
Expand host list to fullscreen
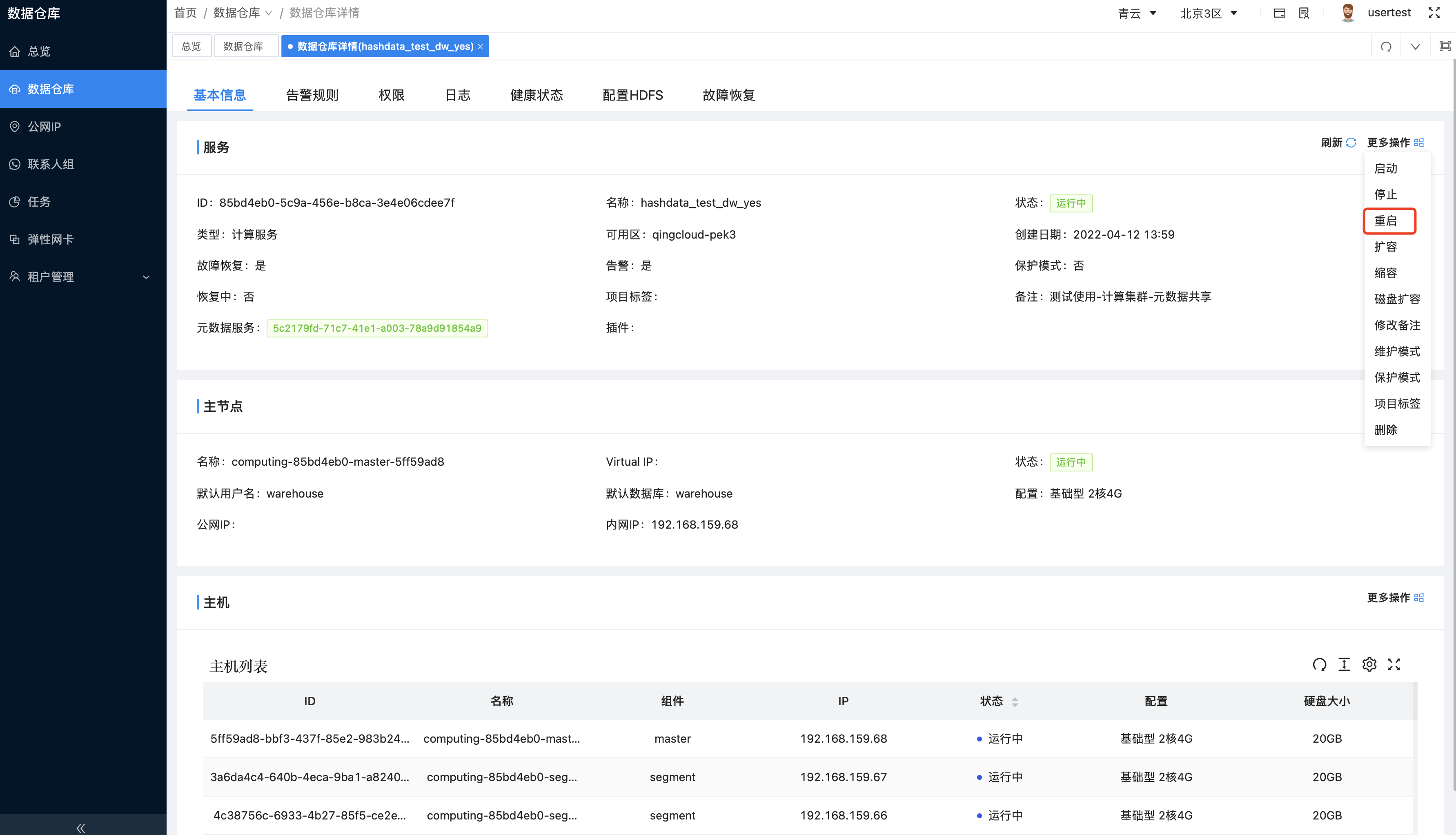pos(1394,664)
